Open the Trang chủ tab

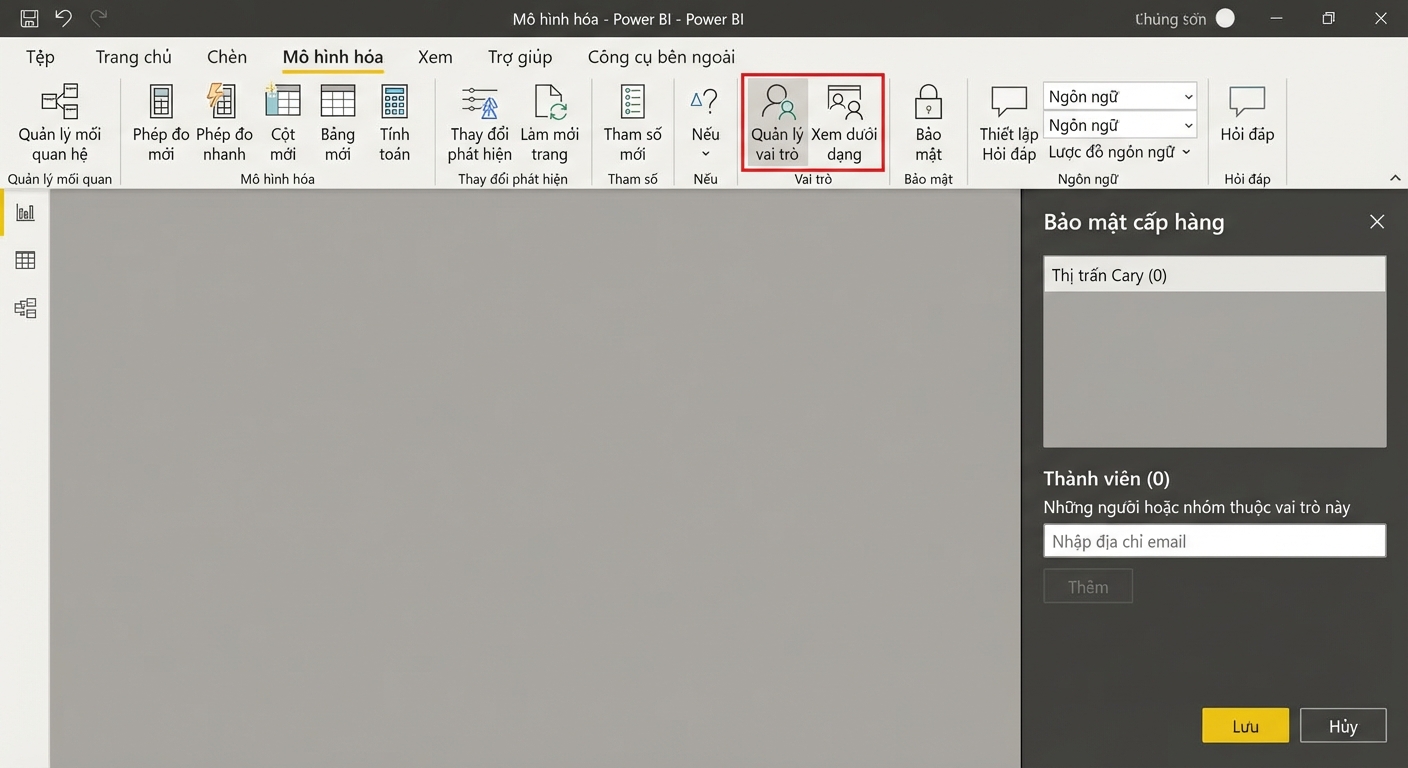[134, 57]
